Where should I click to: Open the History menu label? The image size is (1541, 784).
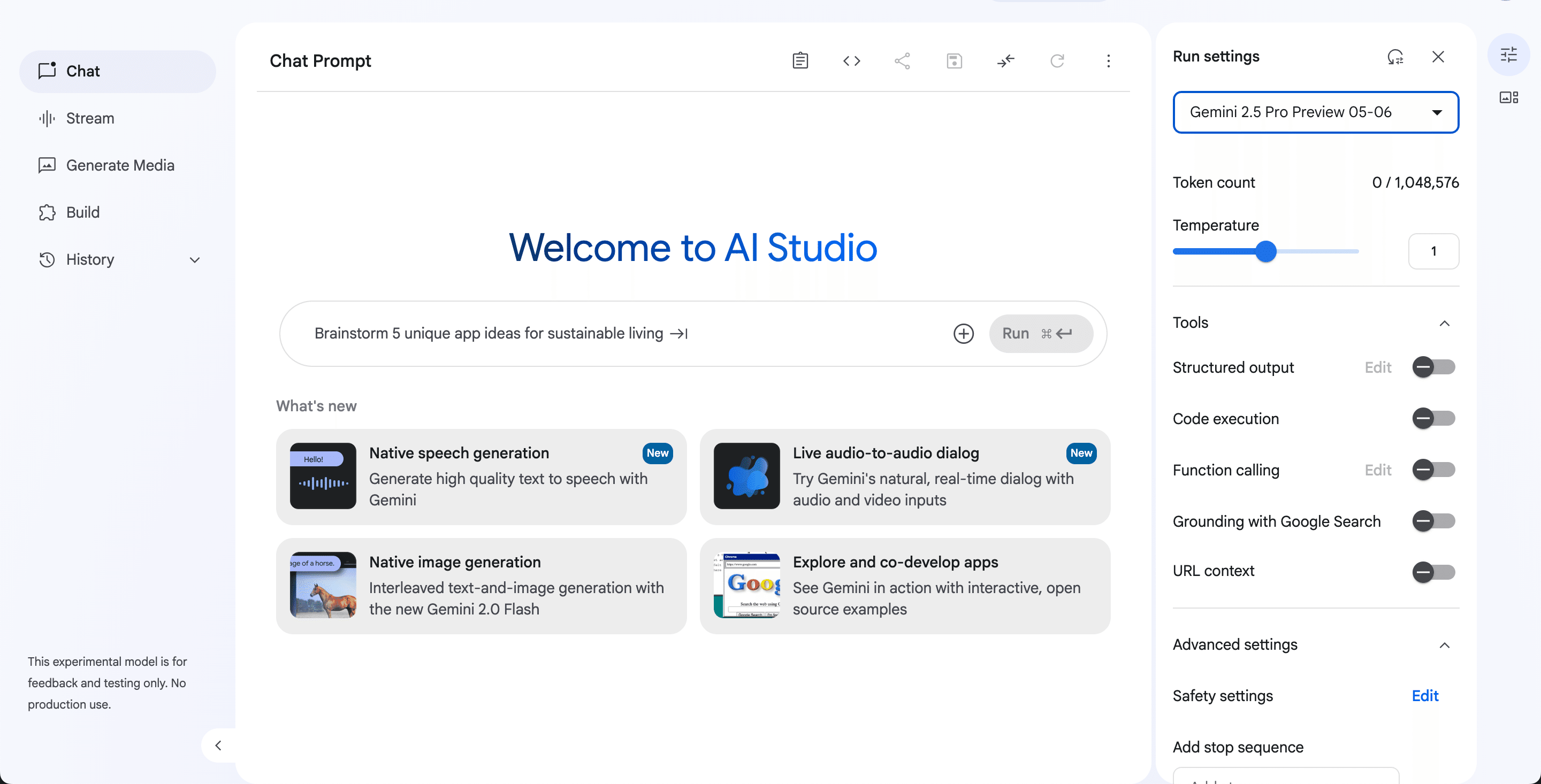click(x=90, y=259)
